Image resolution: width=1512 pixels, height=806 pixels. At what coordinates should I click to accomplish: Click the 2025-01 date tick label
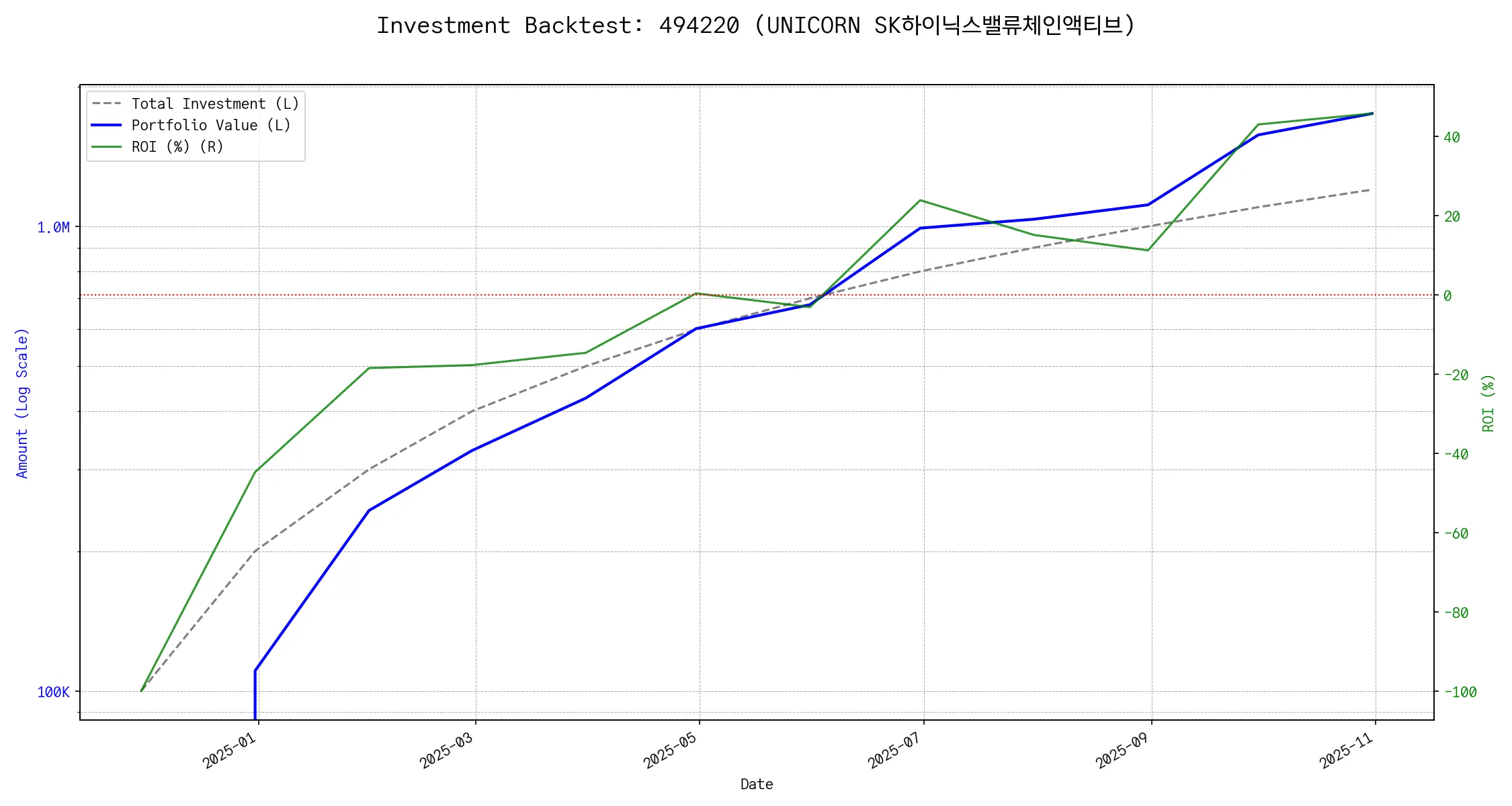pos(230,750)
